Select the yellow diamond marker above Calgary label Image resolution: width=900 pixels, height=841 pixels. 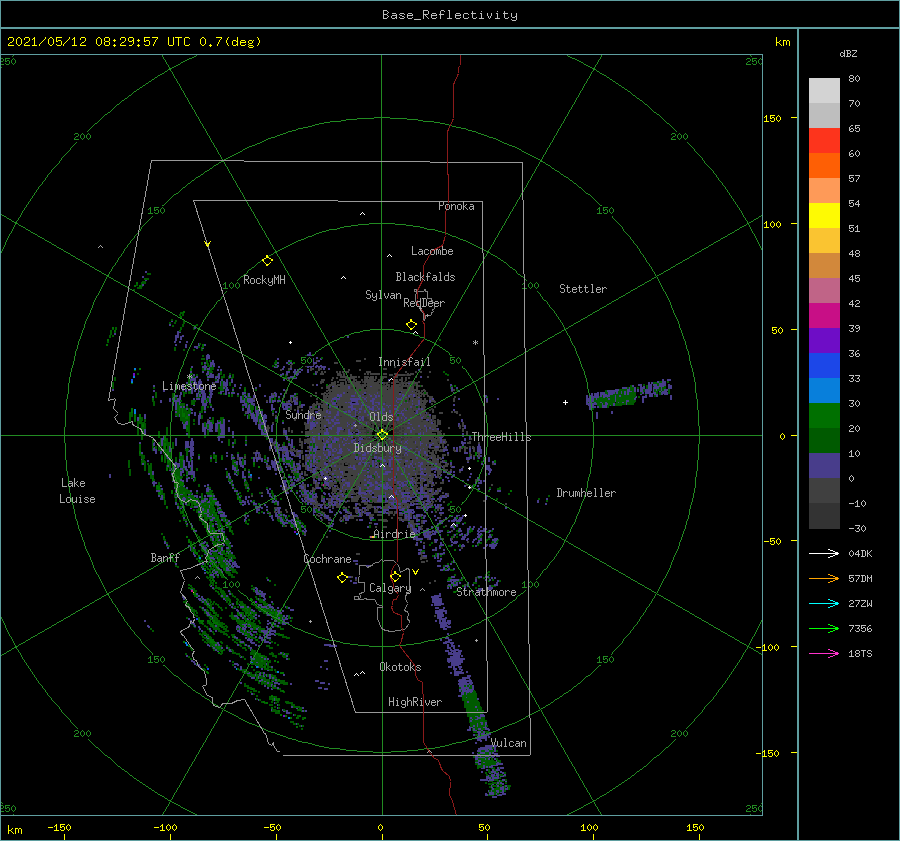click(395, 576)
